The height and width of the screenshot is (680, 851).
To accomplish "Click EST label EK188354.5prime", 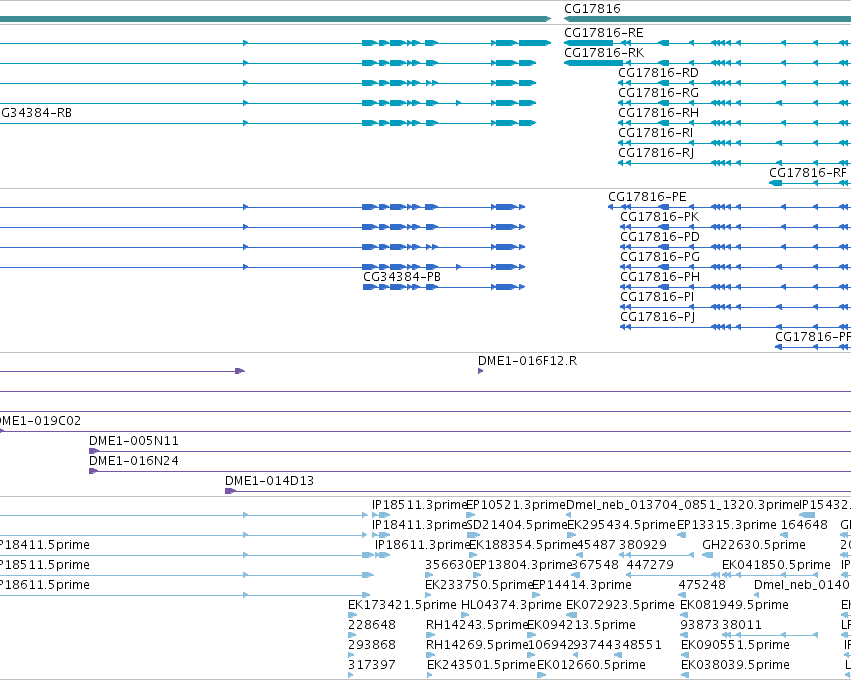I will pyautogui.click(x=523, y=545).
